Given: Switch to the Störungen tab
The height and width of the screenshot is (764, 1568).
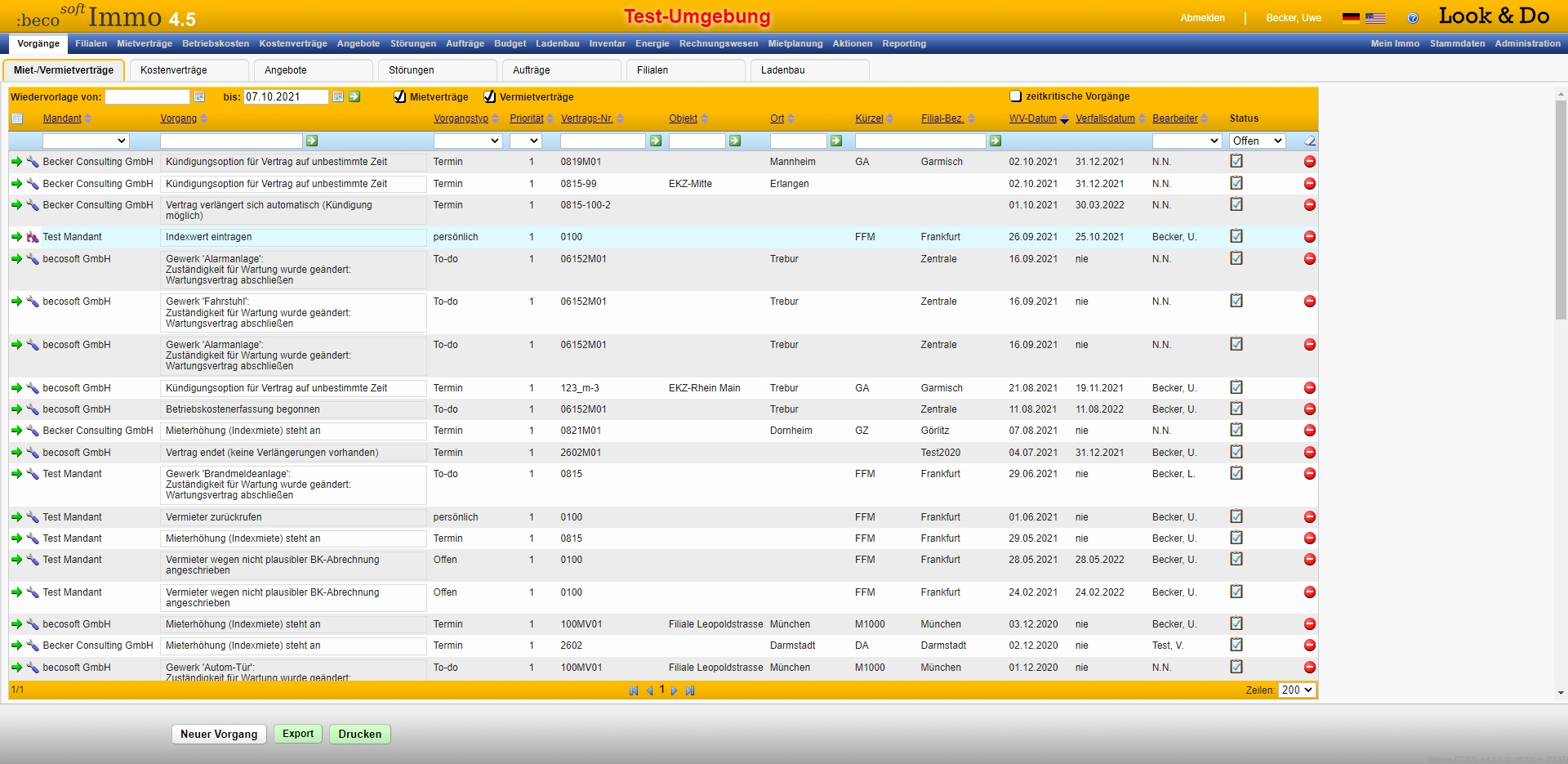Looking at the screenshot, I should (x=436, y=70).
